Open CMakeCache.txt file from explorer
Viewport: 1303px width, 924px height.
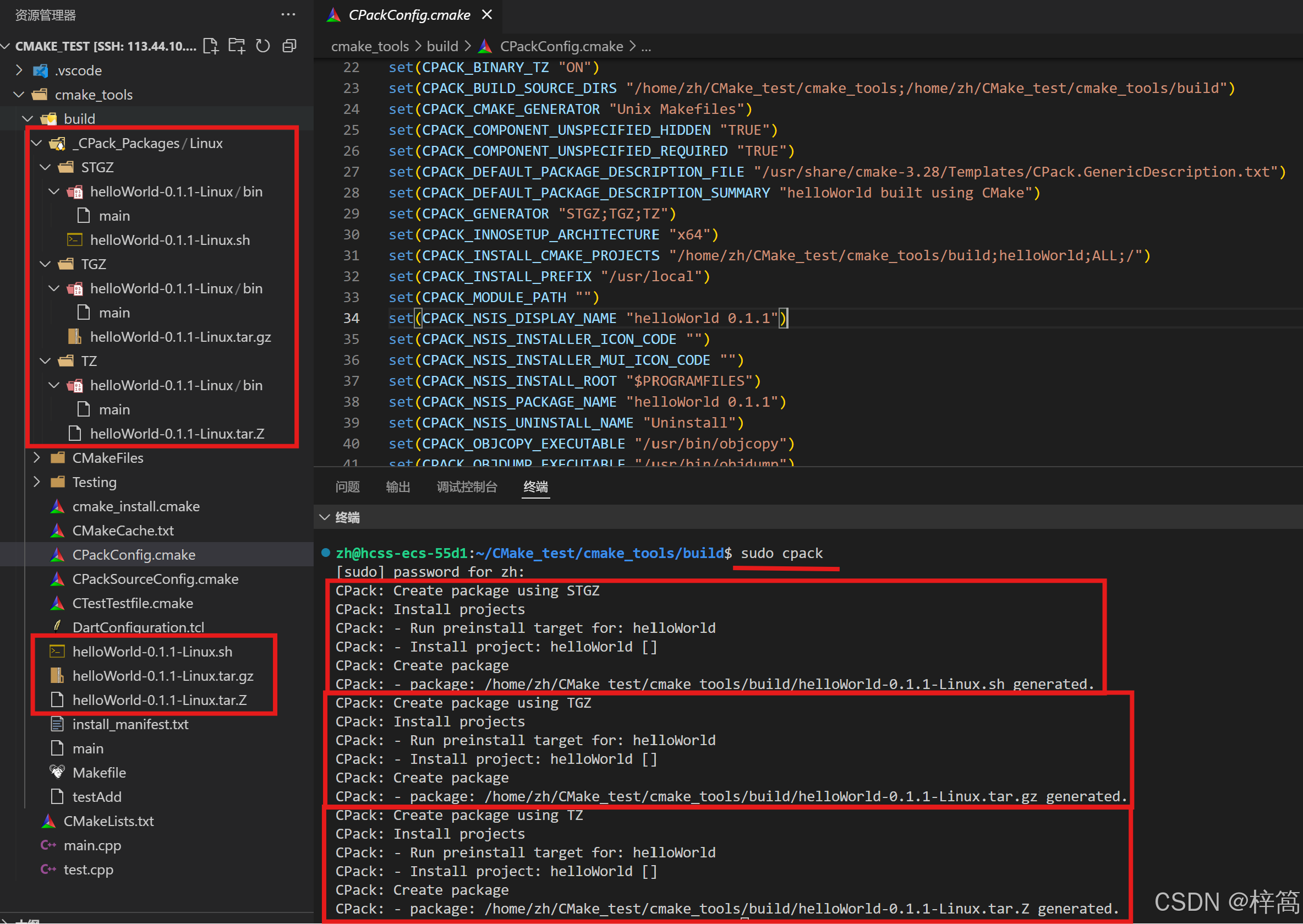[123, 531]
